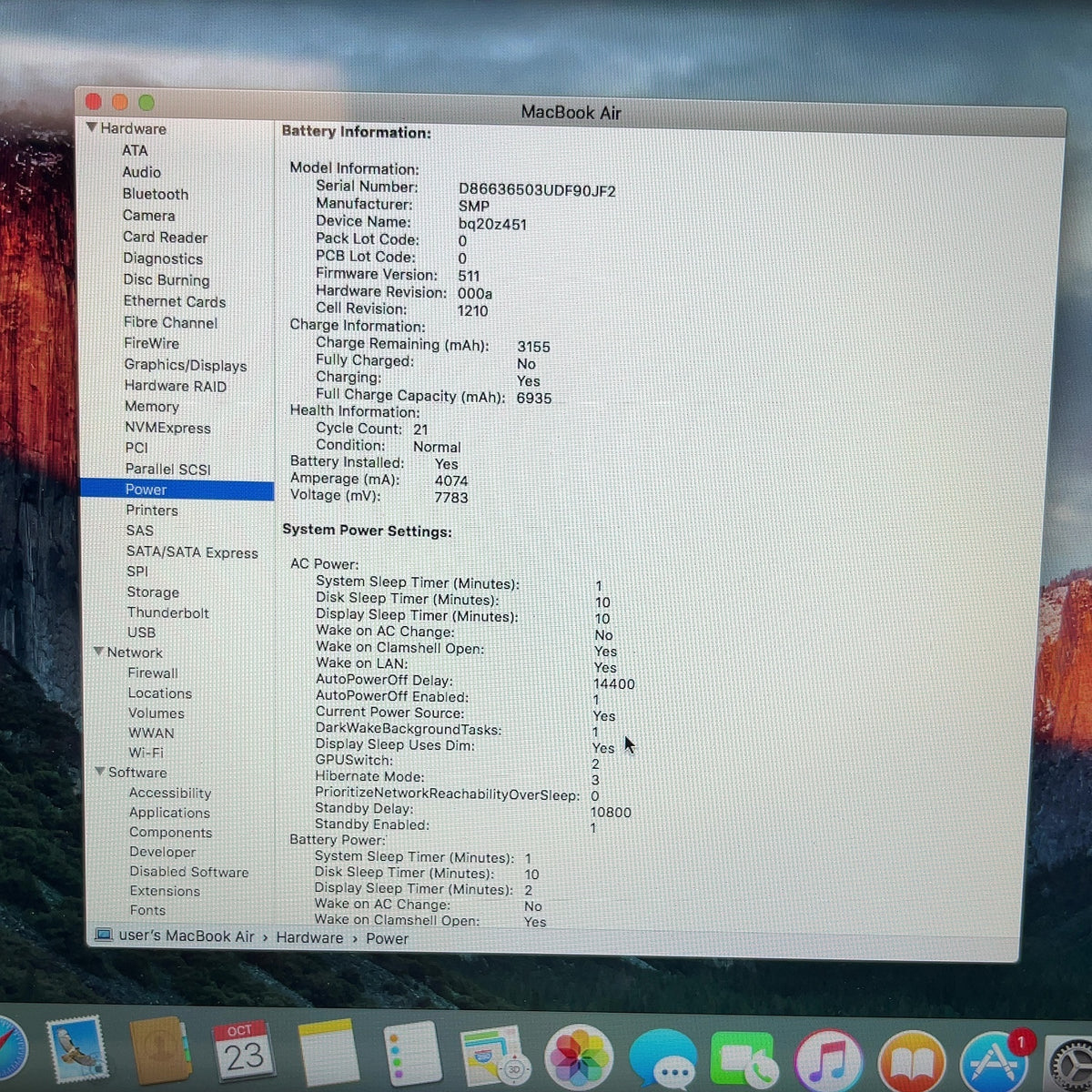
Task: Click the AutoPowerOff Delay value 14400
Action: [614, 683]
